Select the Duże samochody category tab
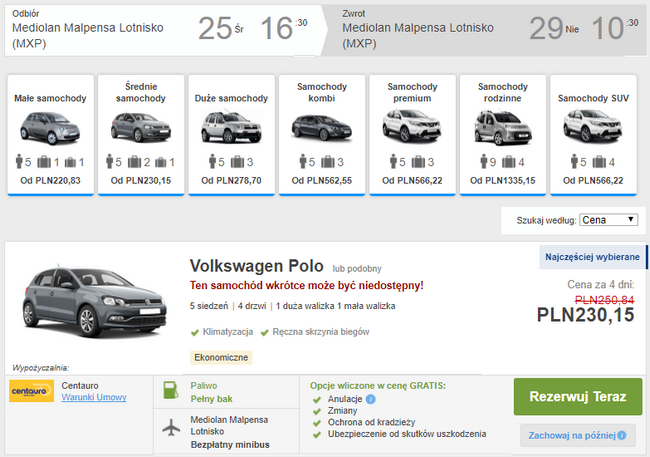The height and width of the screenshot is (457, 650). [x=231, y=130]
